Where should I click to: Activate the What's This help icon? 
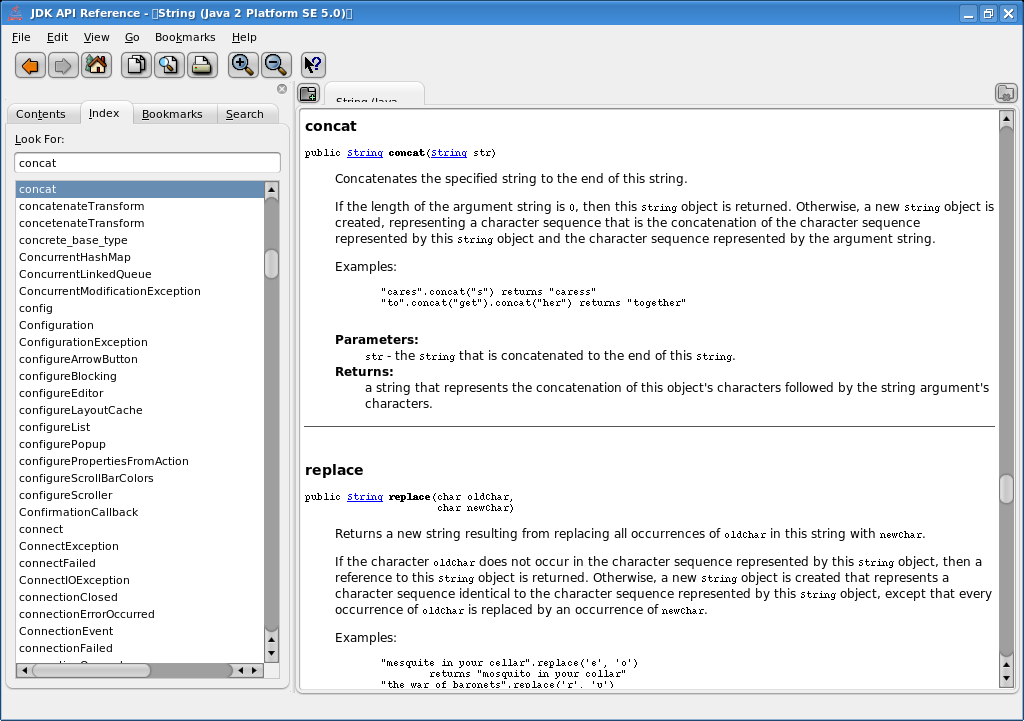[313, 65]
